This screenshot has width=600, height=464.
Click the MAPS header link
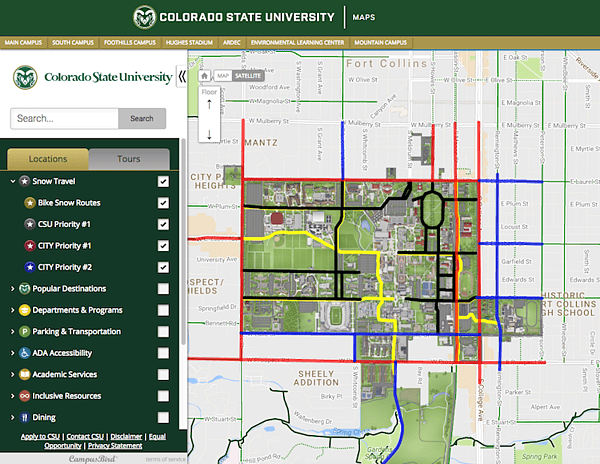click(364, 17)
